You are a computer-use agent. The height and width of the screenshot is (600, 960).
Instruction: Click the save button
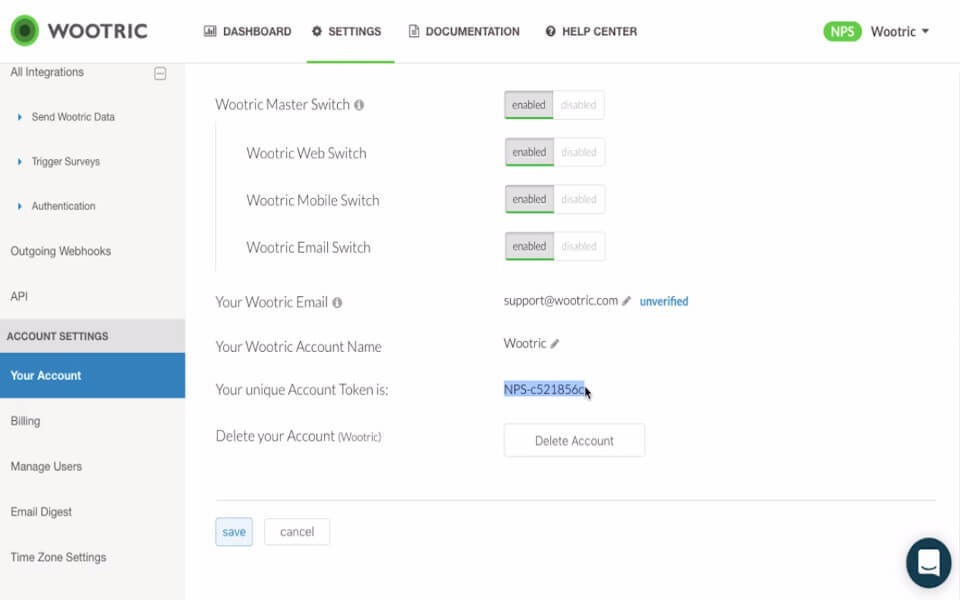point(234,531)
